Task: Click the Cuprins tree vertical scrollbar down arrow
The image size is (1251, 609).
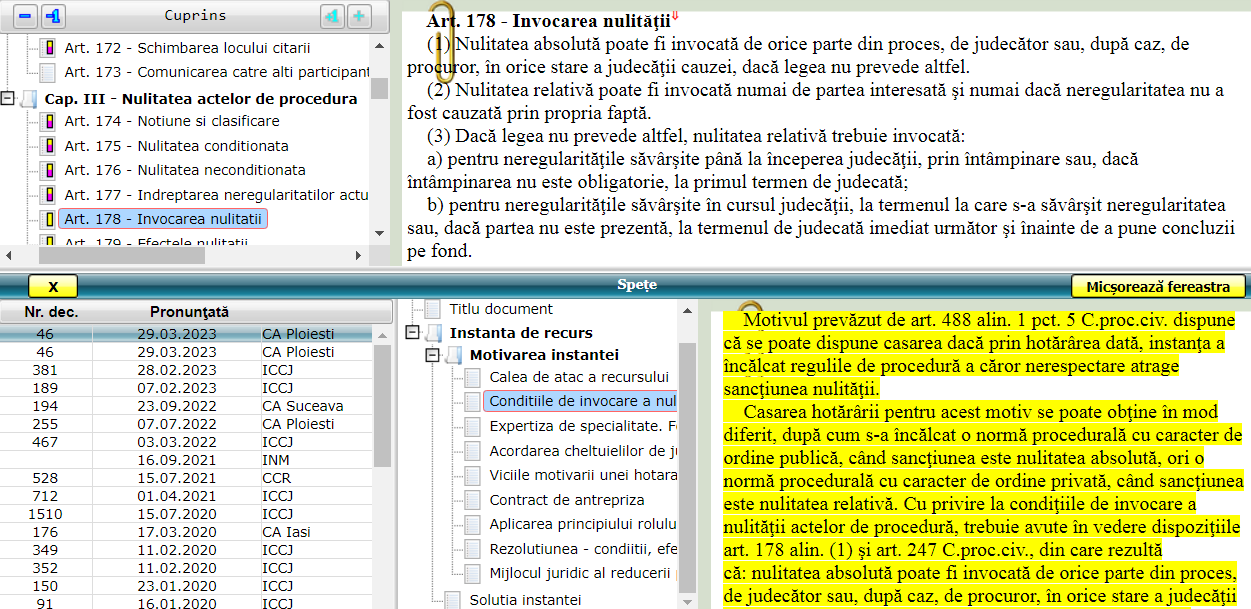Action: [380, 232]
